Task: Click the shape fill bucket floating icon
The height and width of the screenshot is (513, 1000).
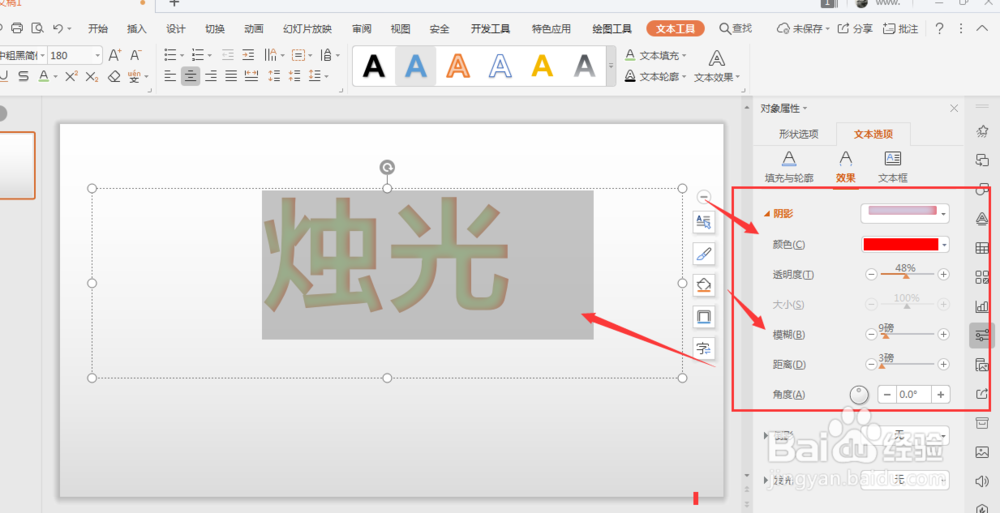Action: pos(704,285)
